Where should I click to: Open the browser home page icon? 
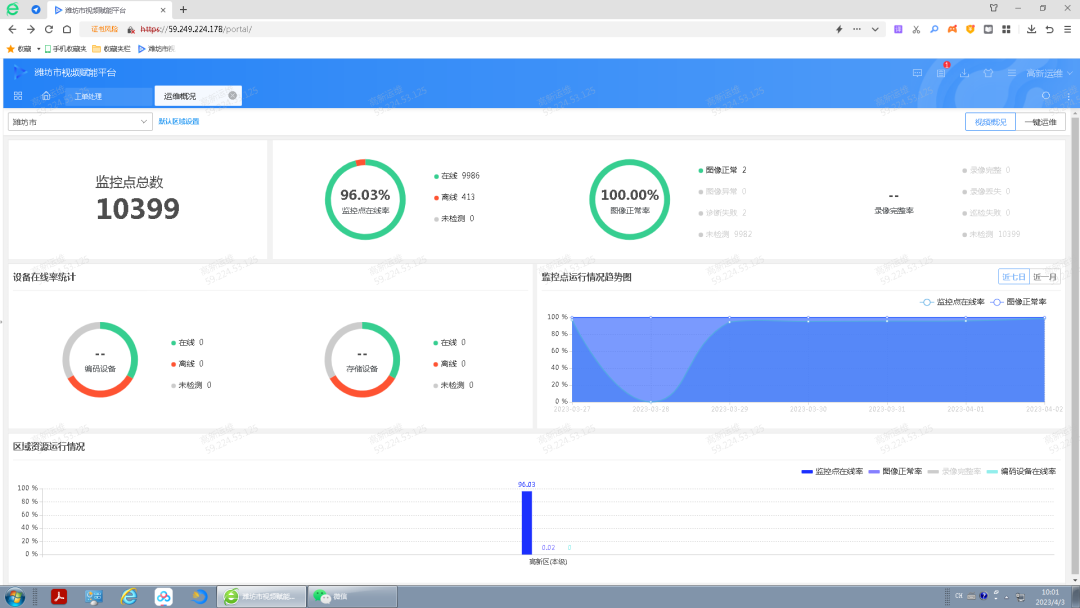tap(67, 30)
